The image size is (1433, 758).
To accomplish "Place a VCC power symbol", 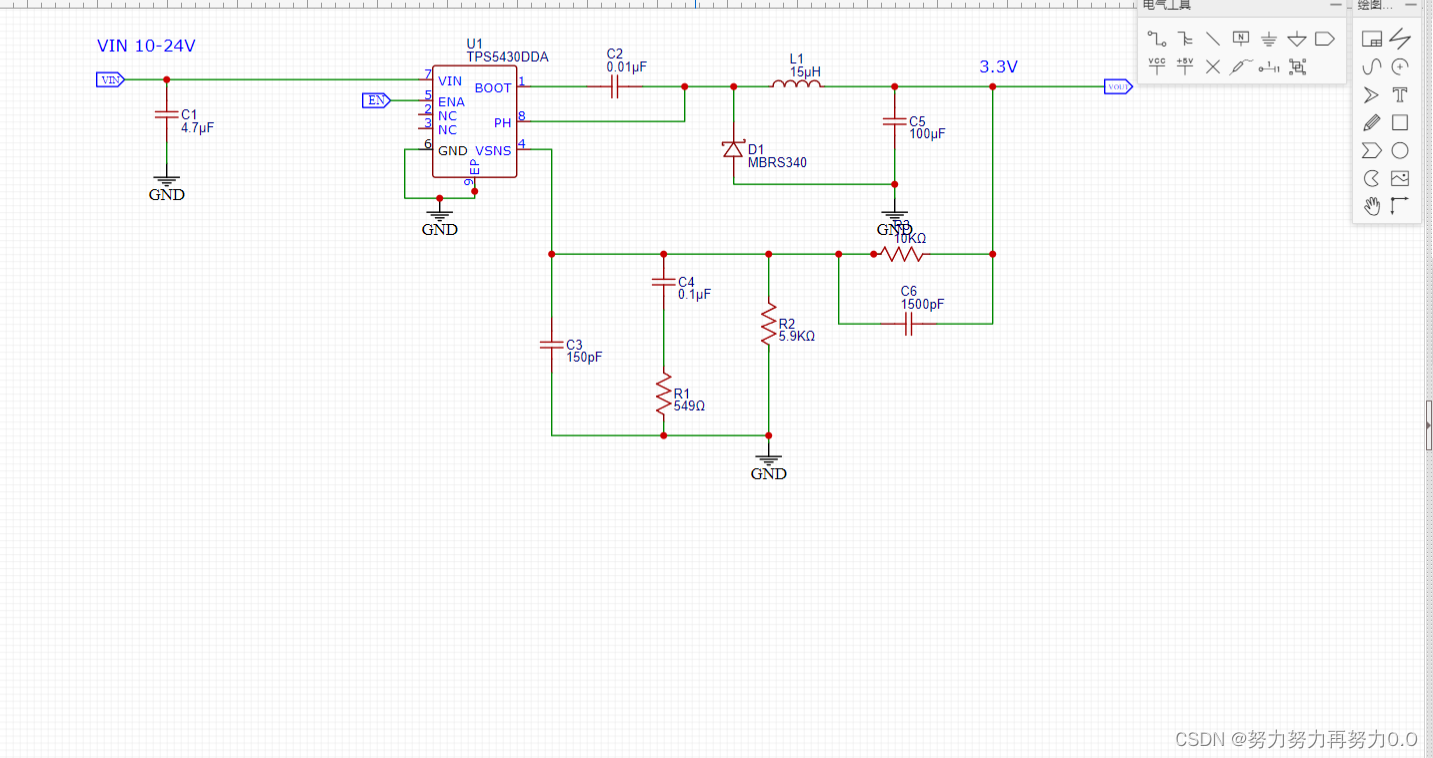I will click(x=1157, y=67).
